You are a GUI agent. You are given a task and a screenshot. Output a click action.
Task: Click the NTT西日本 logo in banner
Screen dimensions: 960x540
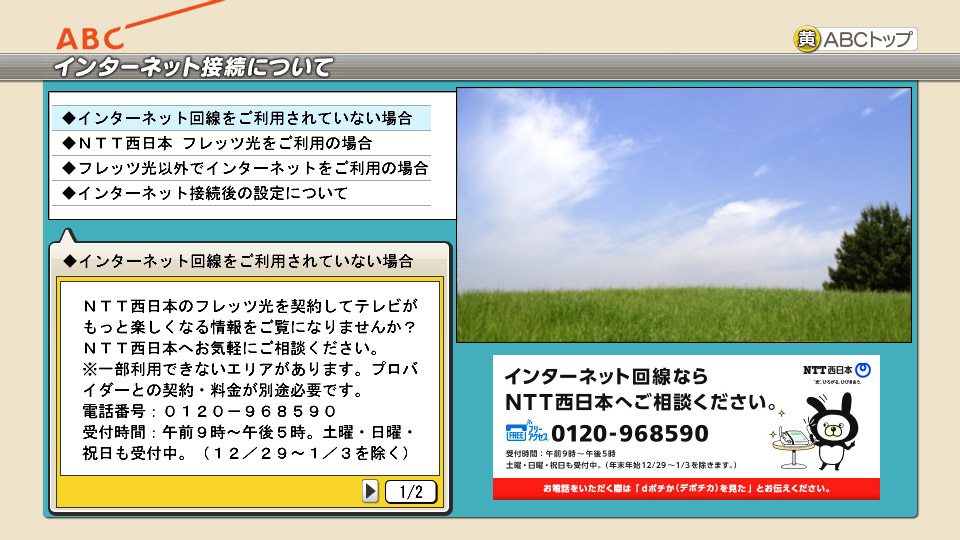click(836, 370)
